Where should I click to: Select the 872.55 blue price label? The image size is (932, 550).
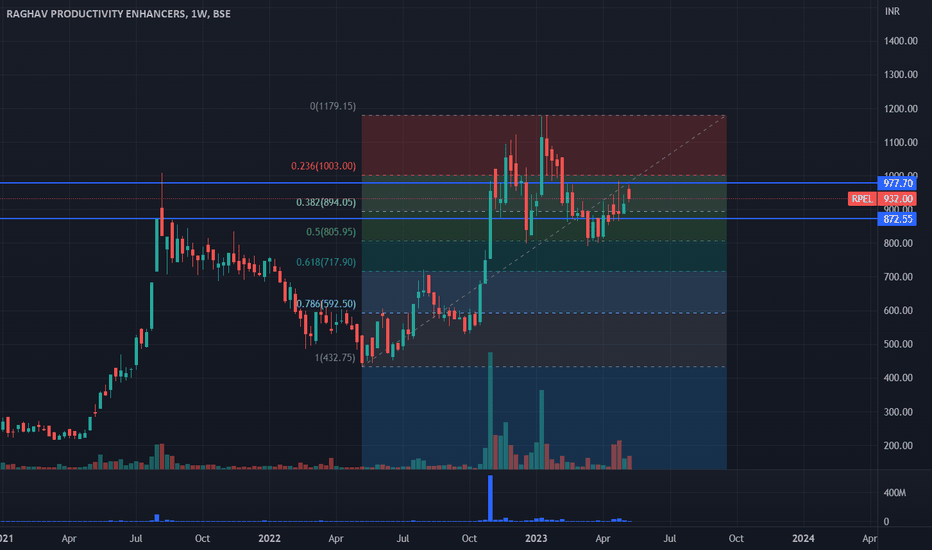(897, 219)
